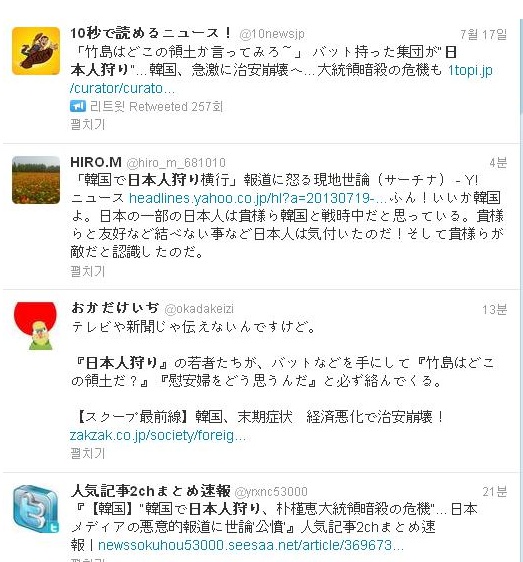
Task: Open the 人気記事2chまとめ速報 account name
Action: pos(151,491)
